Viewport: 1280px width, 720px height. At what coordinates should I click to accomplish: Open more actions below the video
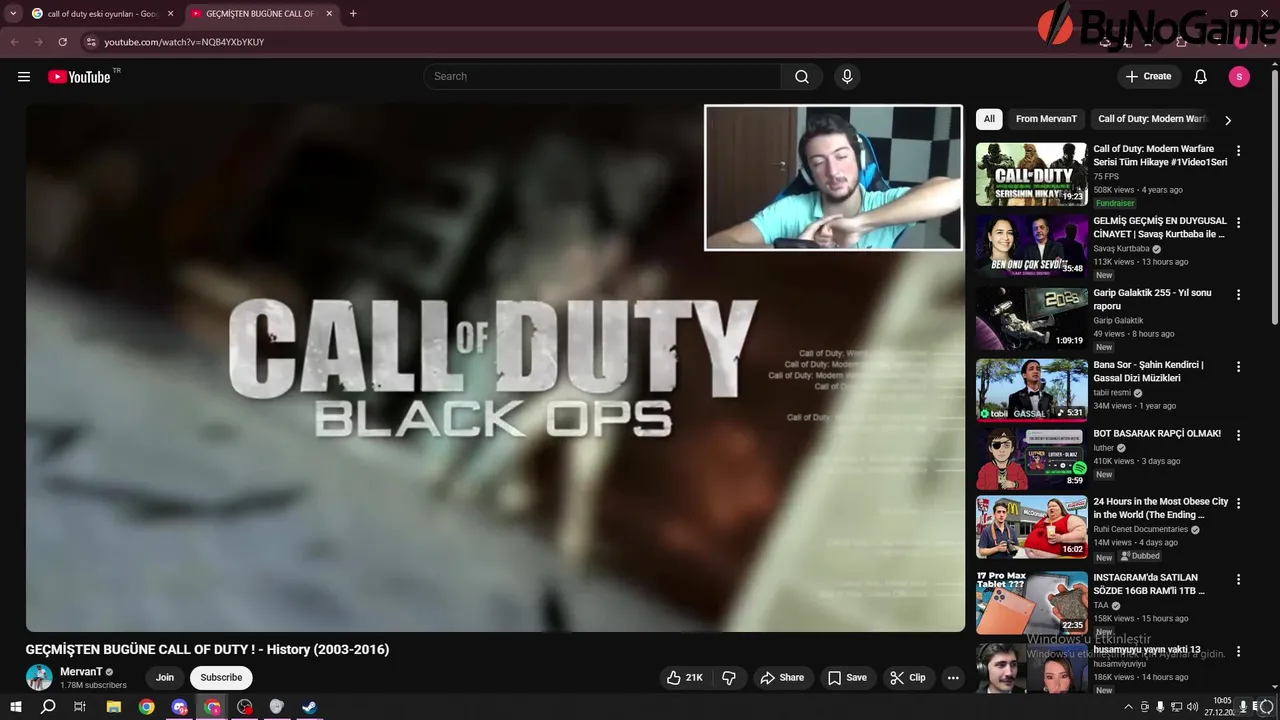click(x=953, y=677)
